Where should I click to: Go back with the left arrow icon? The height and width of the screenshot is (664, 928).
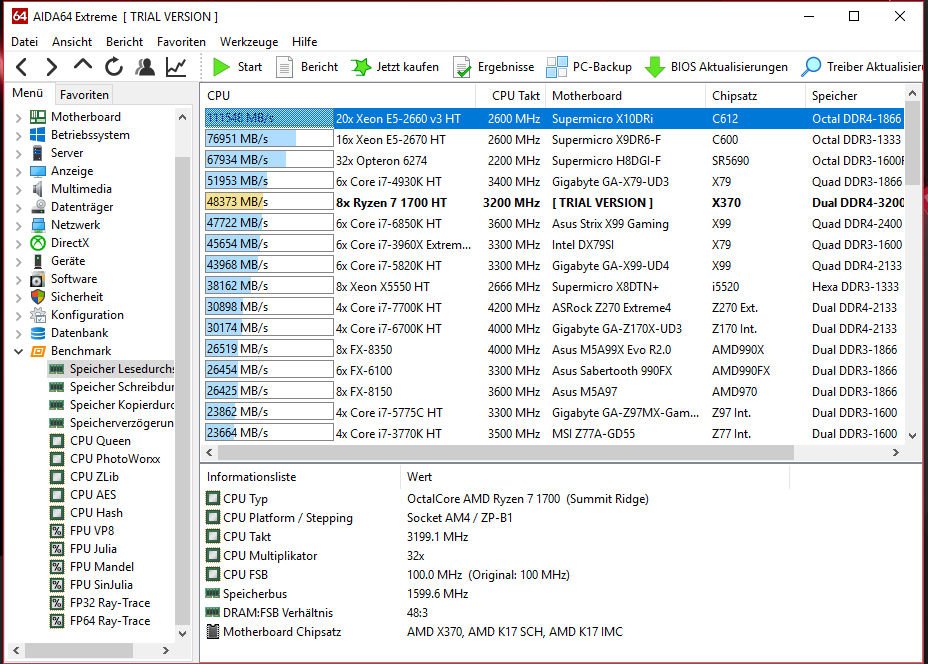[22, 67]
